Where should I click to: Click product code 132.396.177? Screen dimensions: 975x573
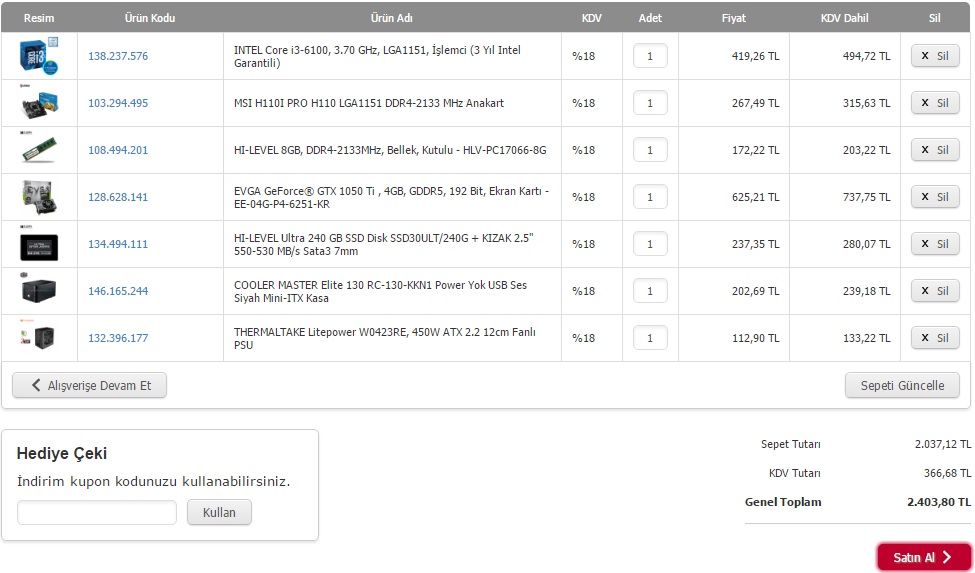(x=118, y=338)
